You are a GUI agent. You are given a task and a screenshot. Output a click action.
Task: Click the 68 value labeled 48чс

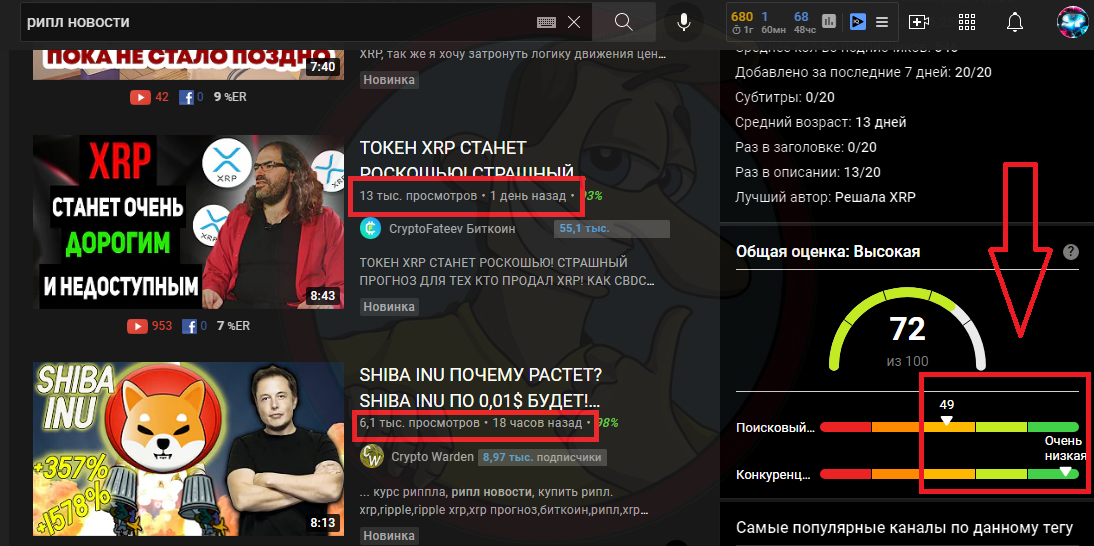pos(801,16)
